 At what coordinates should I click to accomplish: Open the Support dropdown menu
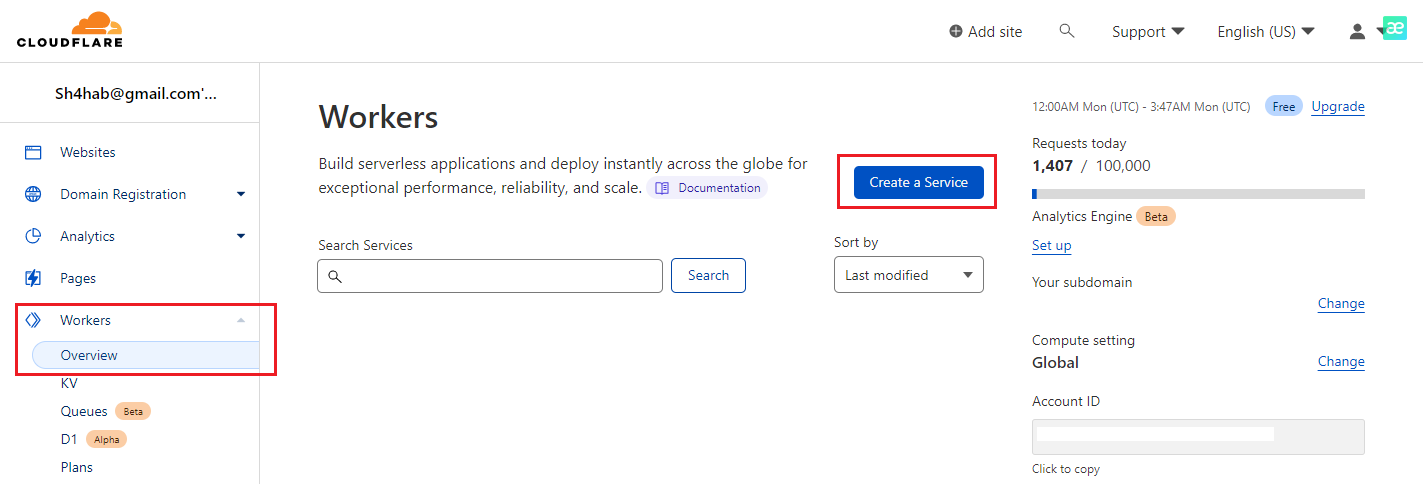pos(1148,32)
